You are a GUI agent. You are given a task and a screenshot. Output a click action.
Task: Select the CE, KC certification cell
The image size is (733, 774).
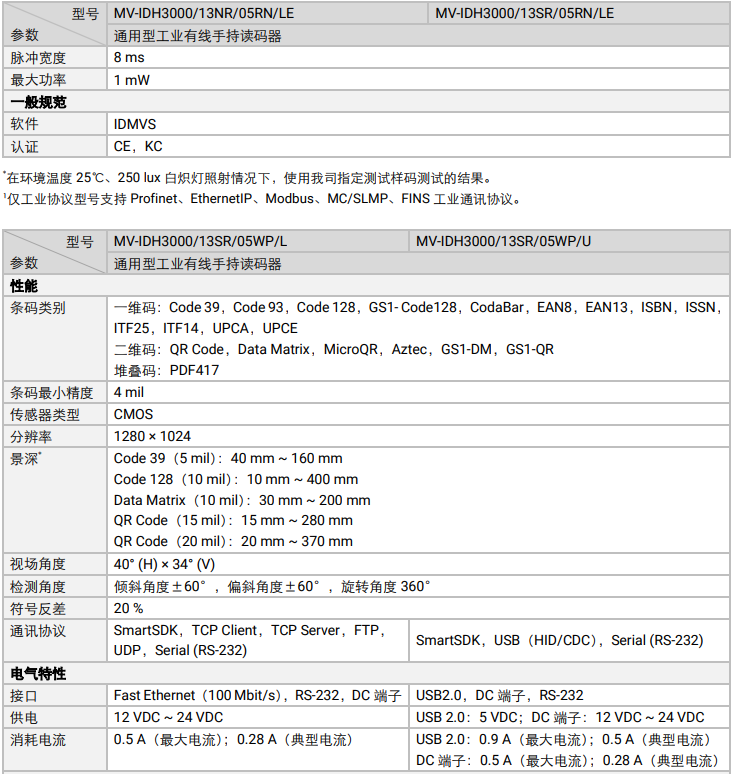138,146
